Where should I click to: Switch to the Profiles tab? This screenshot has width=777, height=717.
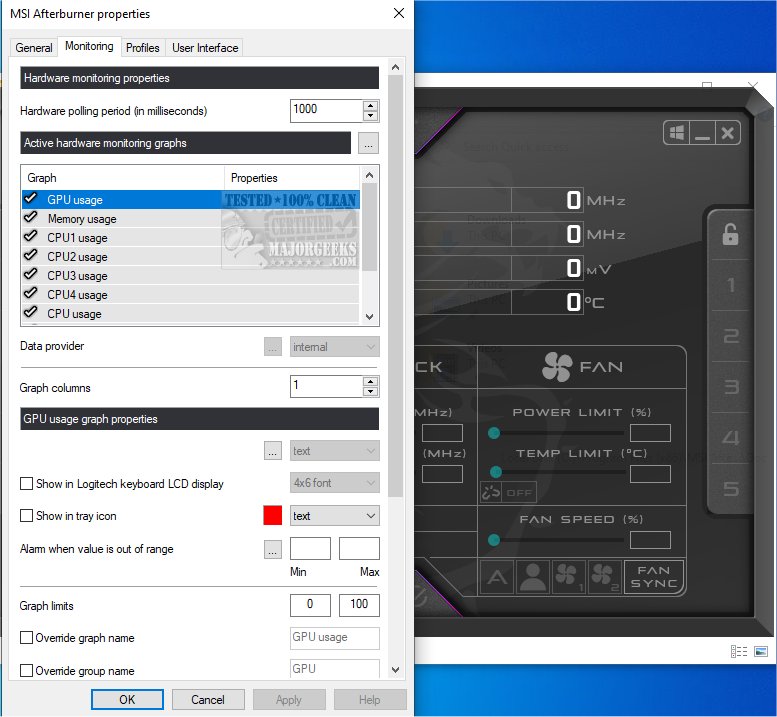(x=143, y=48)
